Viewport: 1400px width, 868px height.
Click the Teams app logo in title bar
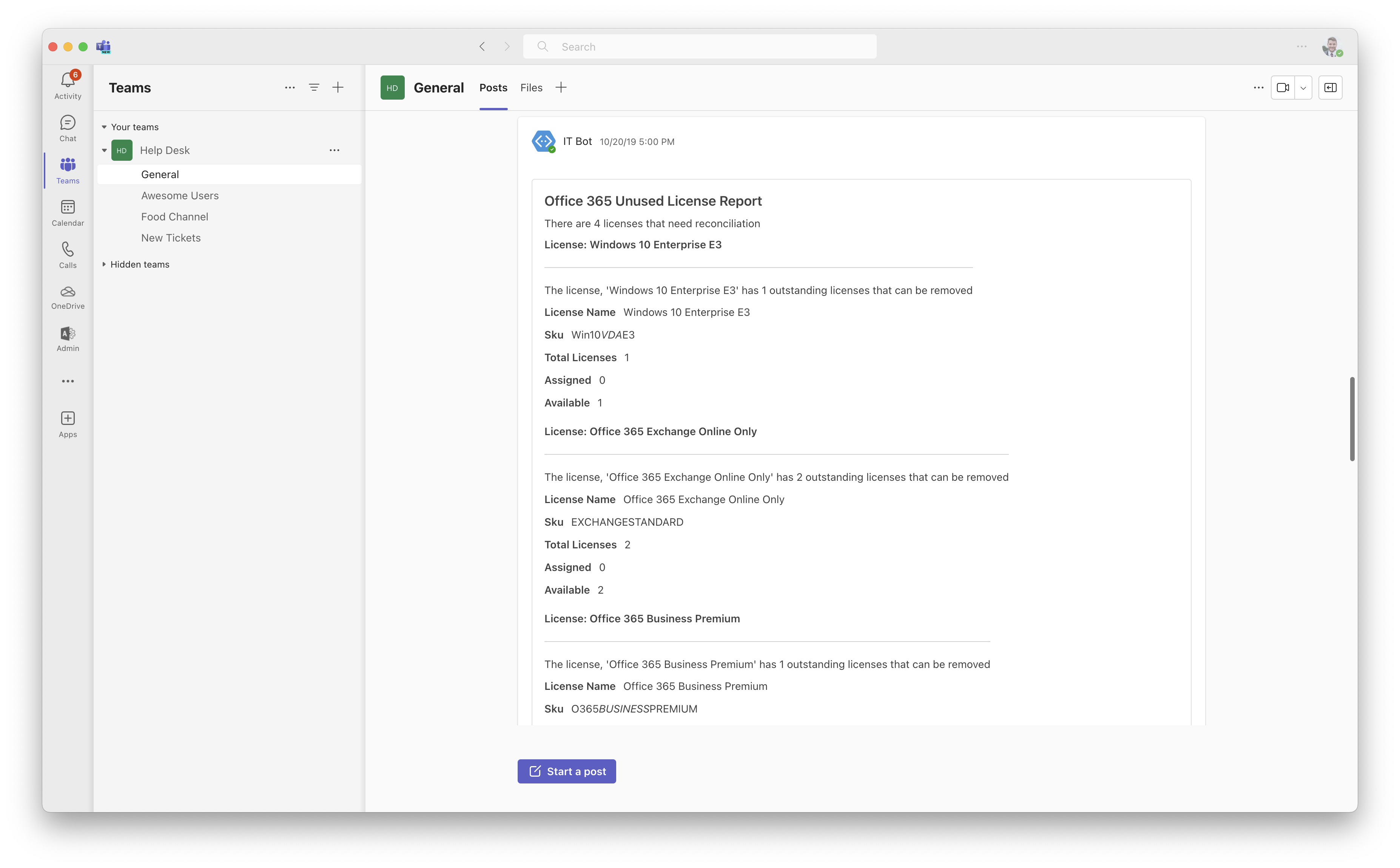tap(103, 46)
